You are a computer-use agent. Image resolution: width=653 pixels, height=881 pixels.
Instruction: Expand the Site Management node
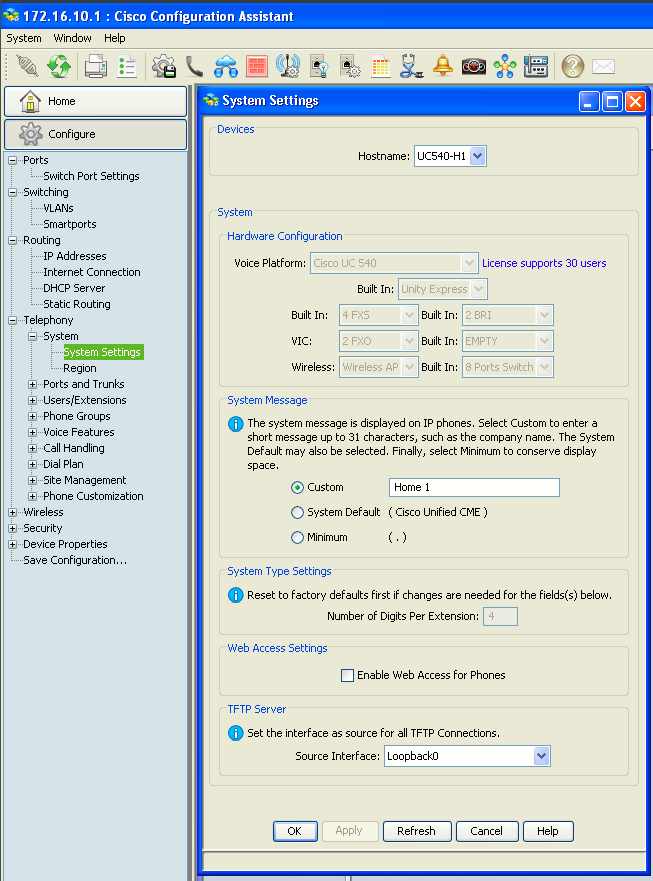33,481
